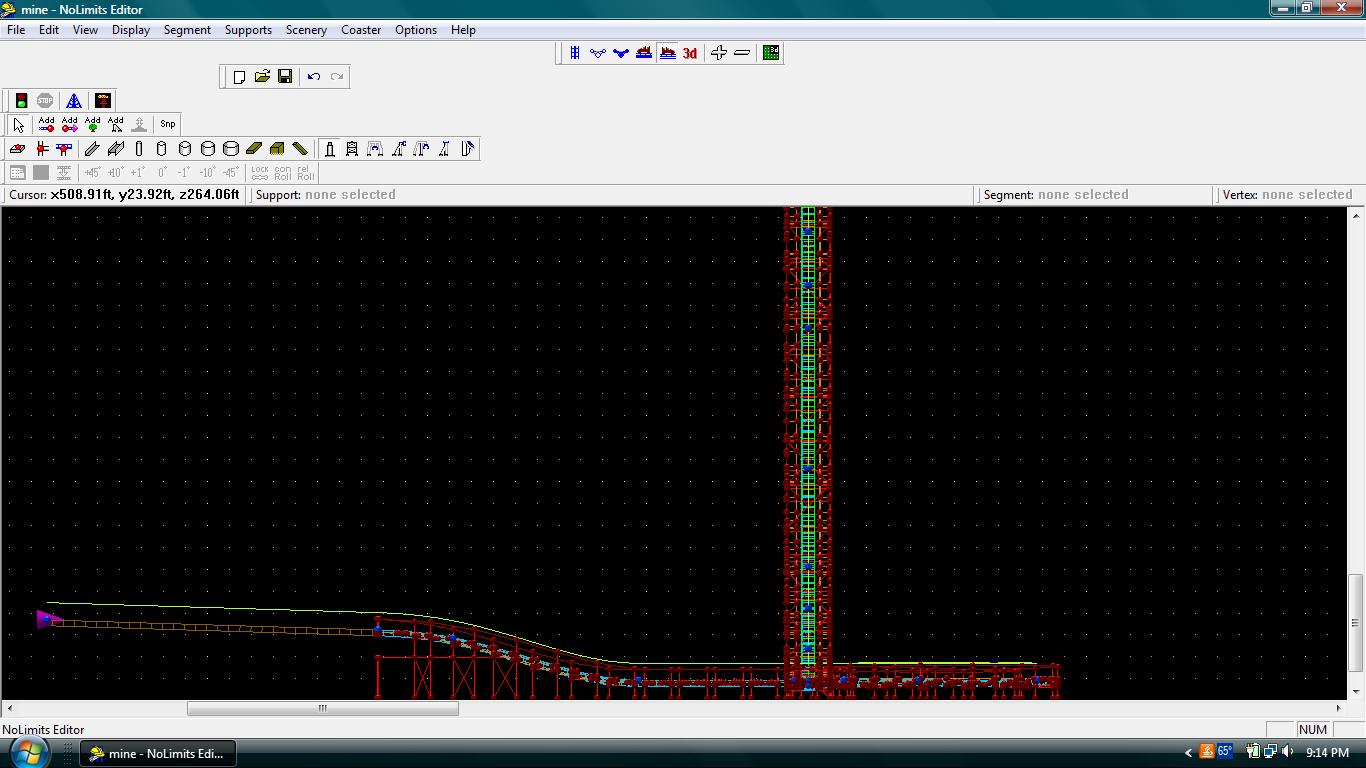This screenshot has width=1366, height=768.
Task: Click the Lock roll button
Action: pos(260,173)
